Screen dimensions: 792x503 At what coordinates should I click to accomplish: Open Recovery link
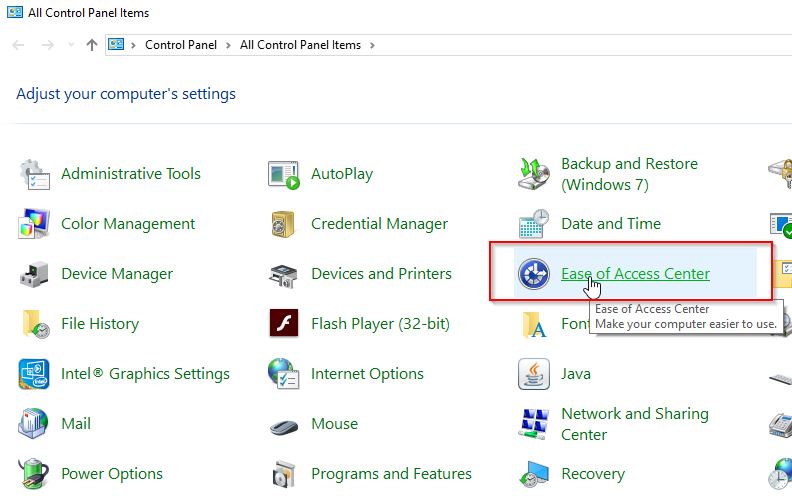(593, 474)
